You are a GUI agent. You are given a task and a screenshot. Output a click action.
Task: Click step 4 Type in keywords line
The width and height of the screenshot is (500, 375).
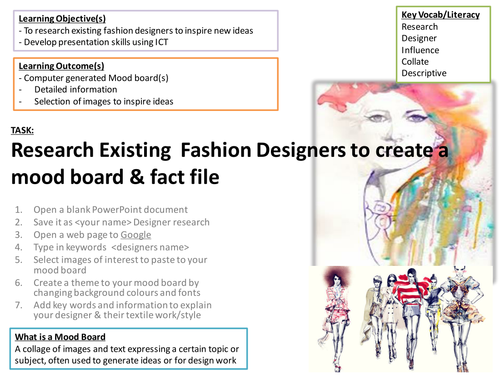(111, 247)
